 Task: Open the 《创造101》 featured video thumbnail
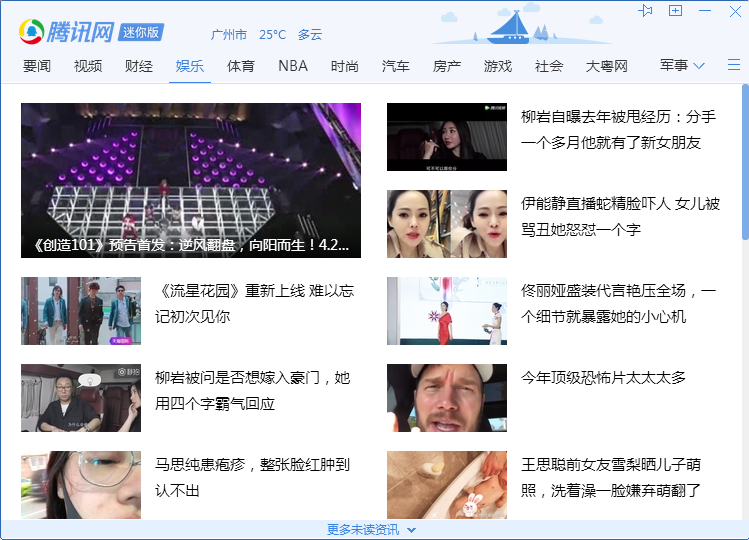click(x=191, y=180)
